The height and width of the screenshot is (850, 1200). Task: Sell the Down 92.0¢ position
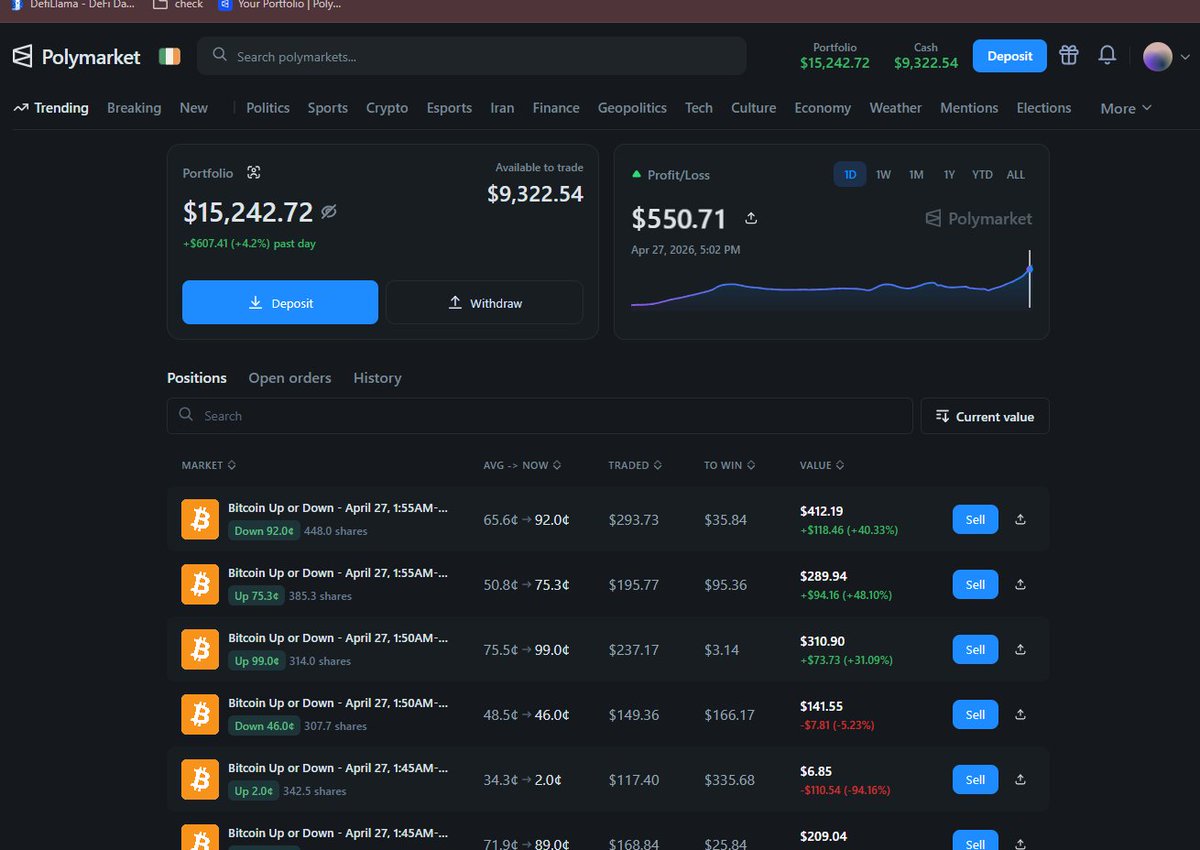pos(975,520)
